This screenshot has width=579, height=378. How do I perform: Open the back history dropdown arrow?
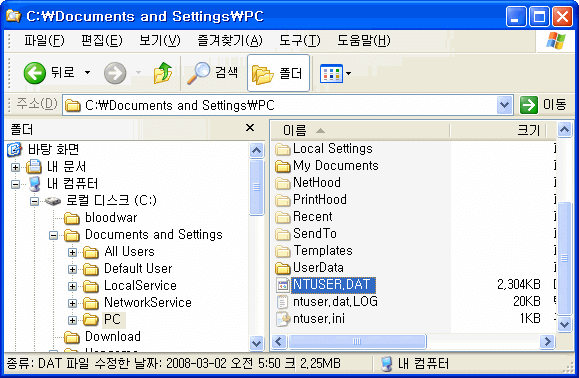pyautogui.click(x=88, y=72)
